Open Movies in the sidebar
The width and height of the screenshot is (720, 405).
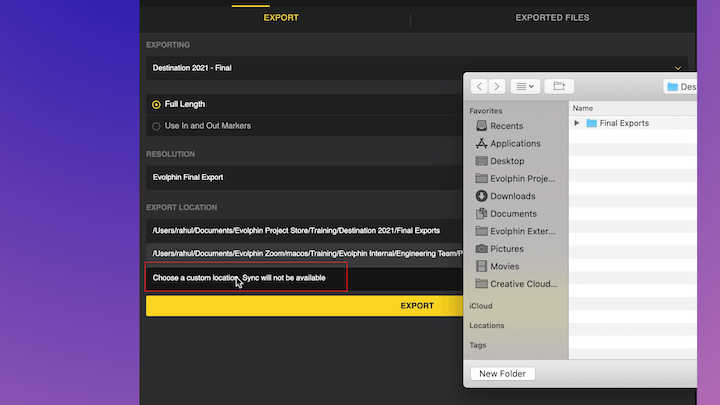coord(497,266)
